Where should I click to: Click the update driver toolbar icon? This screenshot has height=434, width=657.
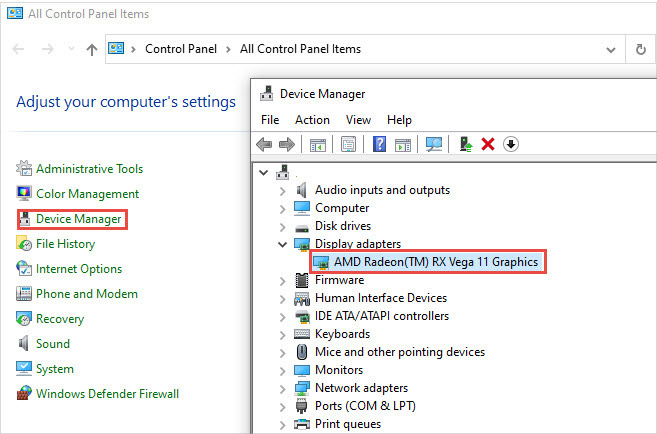click(466, 144)
